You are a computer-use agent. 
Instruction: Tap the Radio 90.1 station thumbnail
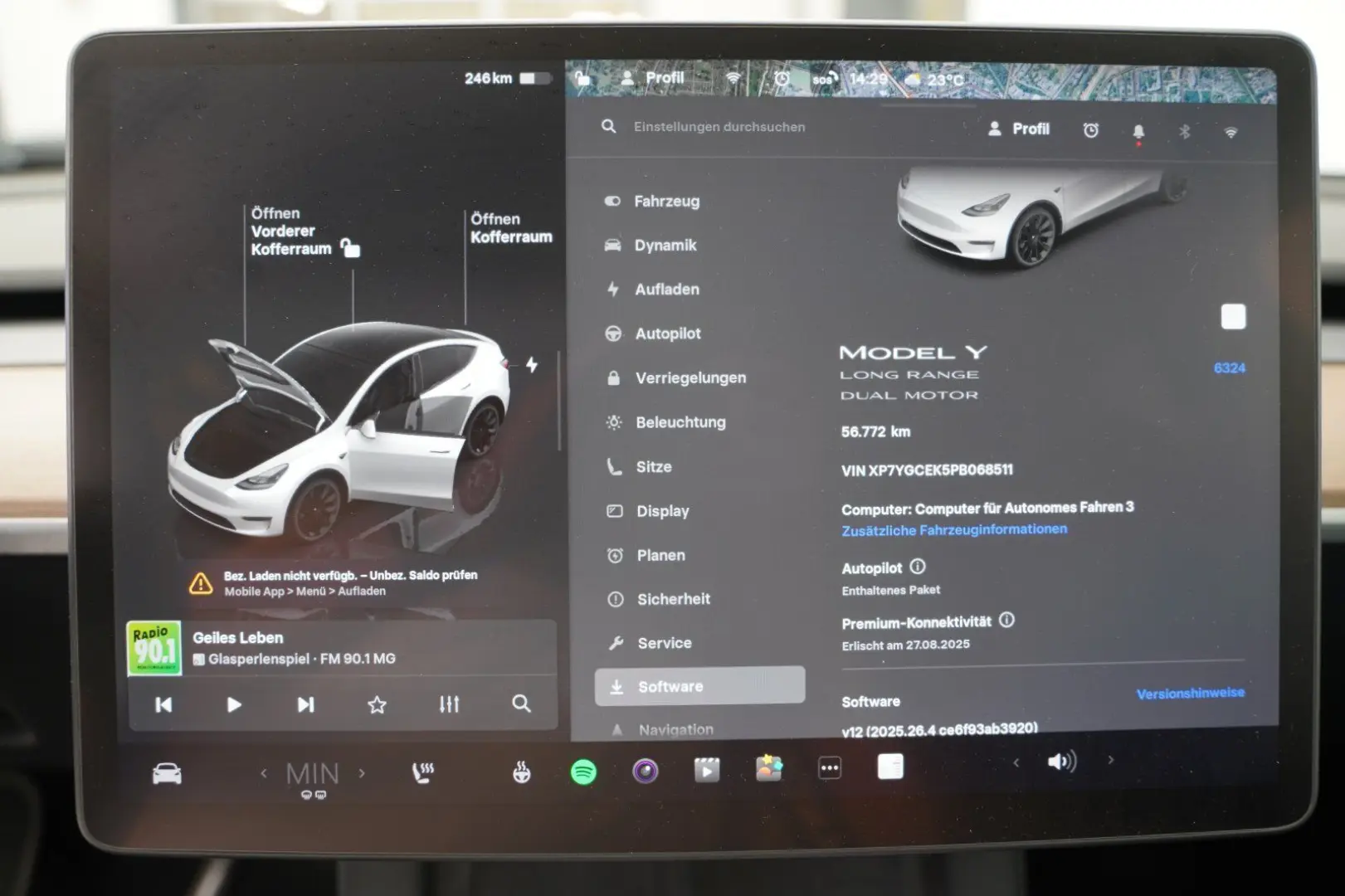[154, 648]
